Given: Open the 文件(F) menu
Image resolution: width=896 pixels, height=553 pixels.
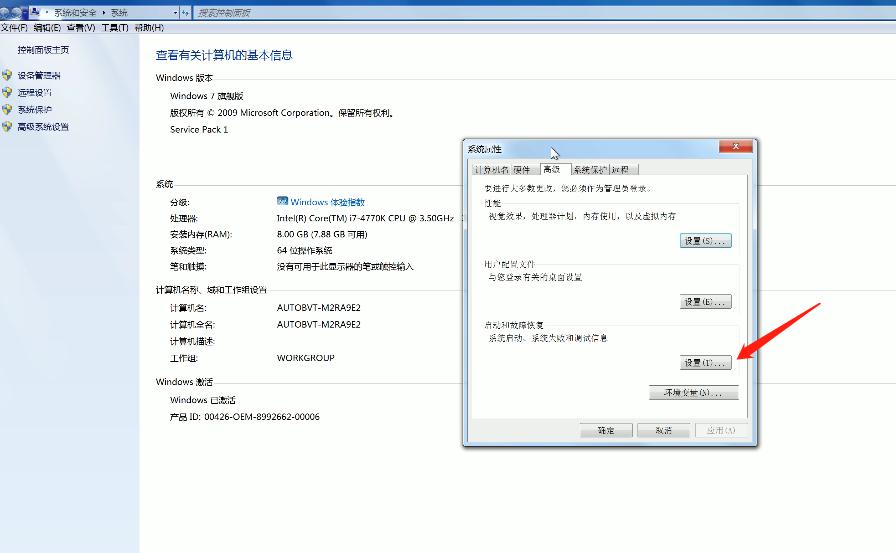Looking at the screenshot, I should (14, 27).
